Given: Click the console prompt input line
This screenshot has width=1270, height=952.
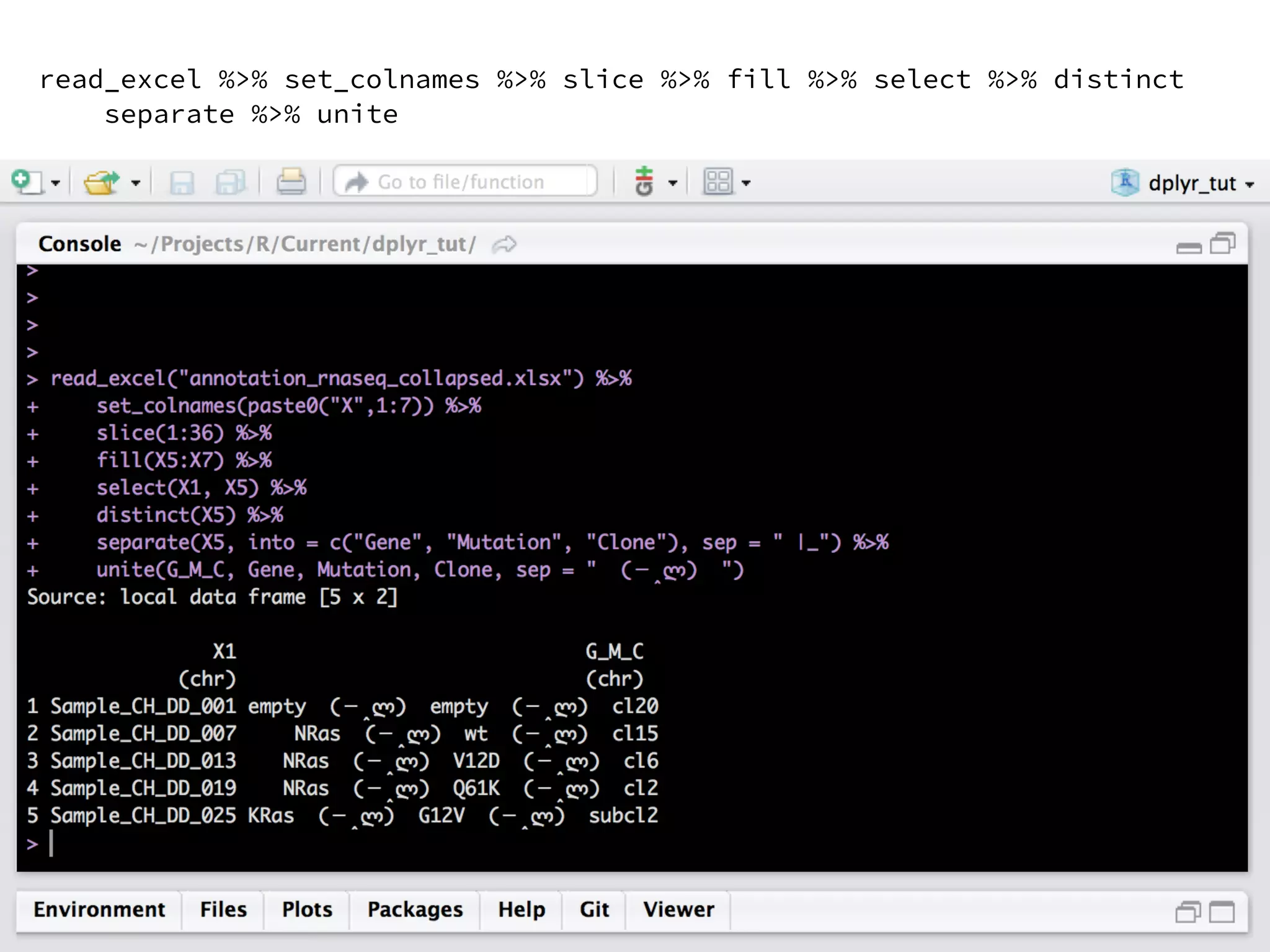Looking at the screenshot, I should (632, 844).
